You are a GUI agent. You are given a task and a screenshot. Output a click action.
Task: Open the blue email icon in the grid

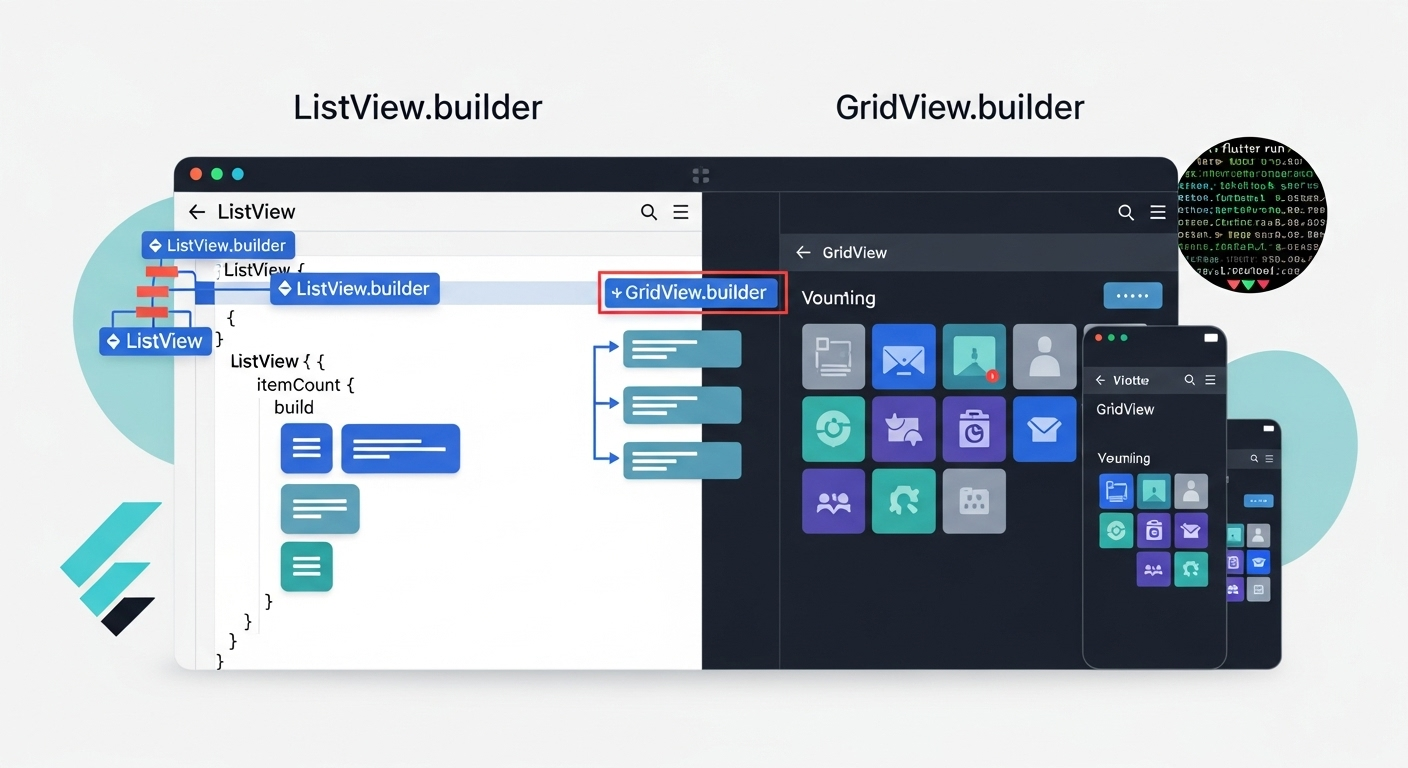904,356
